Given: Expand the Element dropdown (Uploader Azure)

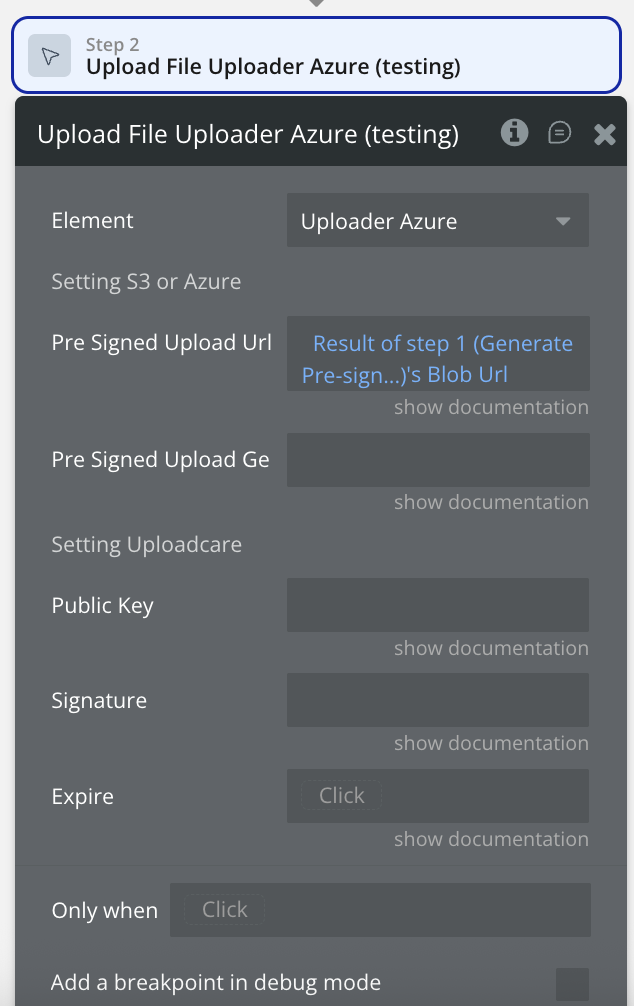Looking at the screenshot, I should point(437,221).
